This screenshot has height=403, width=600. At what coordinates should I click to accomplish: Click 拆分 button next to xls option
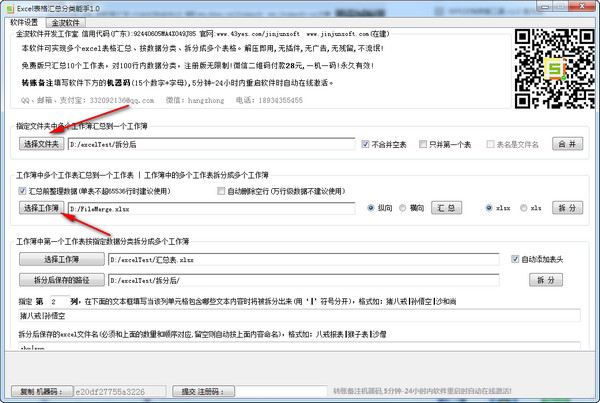tap(567, 208)
